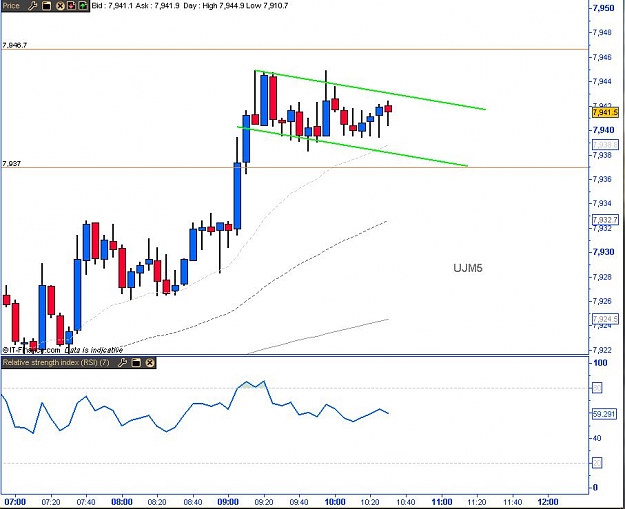Click the 10:00 time axis label
Image resolution: width=625 pixels, height=509 pixels.
pyautogui.click(x=335, y=501)
